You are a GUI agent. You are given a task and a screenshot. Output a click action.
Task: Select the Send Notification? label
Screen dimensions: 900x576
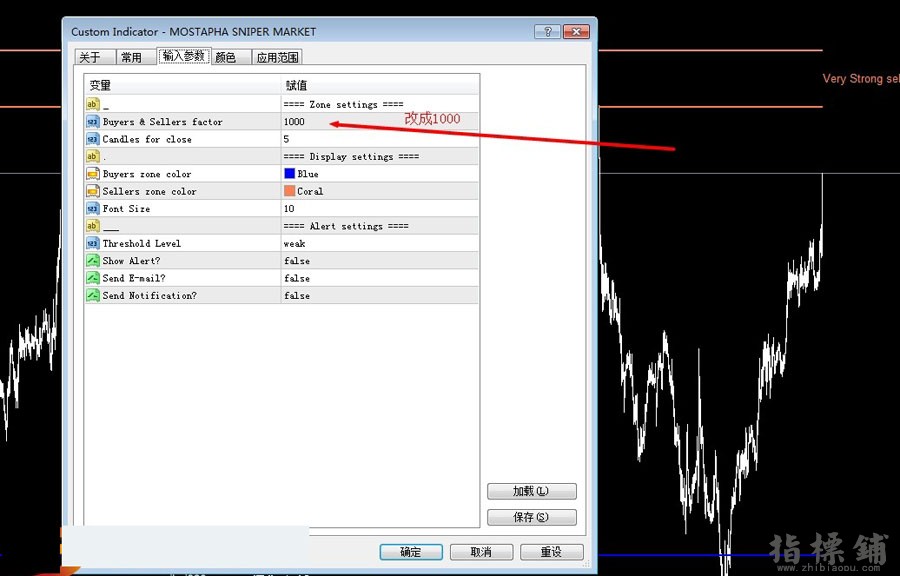(x=149, y=295)
